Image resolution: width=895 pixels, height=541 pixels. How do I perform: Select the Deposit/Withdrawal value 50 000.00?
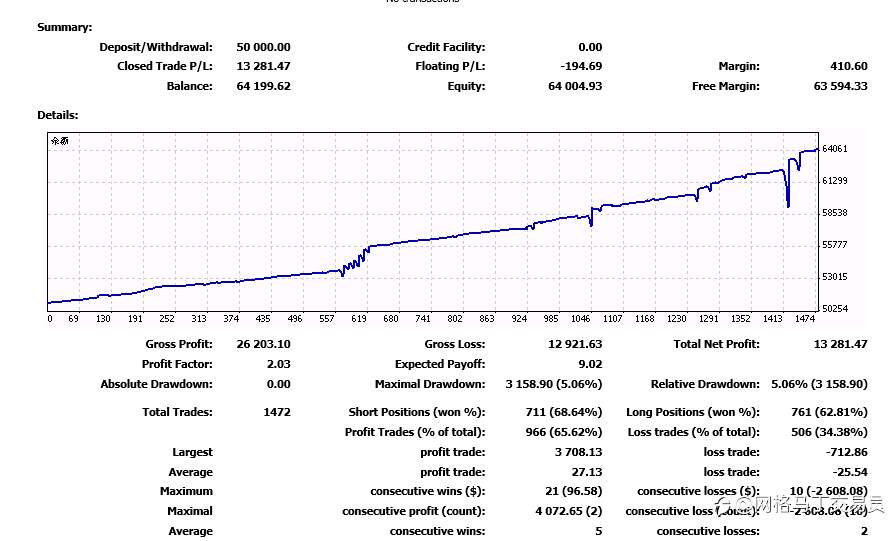tap(263, 47)
